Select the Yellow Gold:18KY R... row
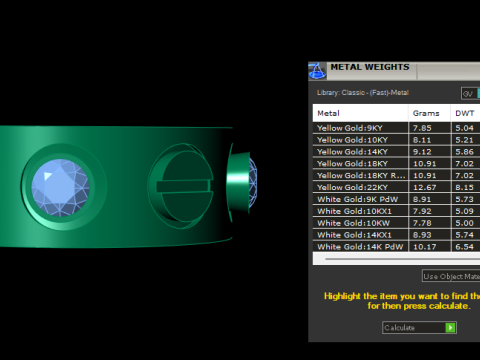The height and width of the screenshot is (360, 480). tap(396, 175)
